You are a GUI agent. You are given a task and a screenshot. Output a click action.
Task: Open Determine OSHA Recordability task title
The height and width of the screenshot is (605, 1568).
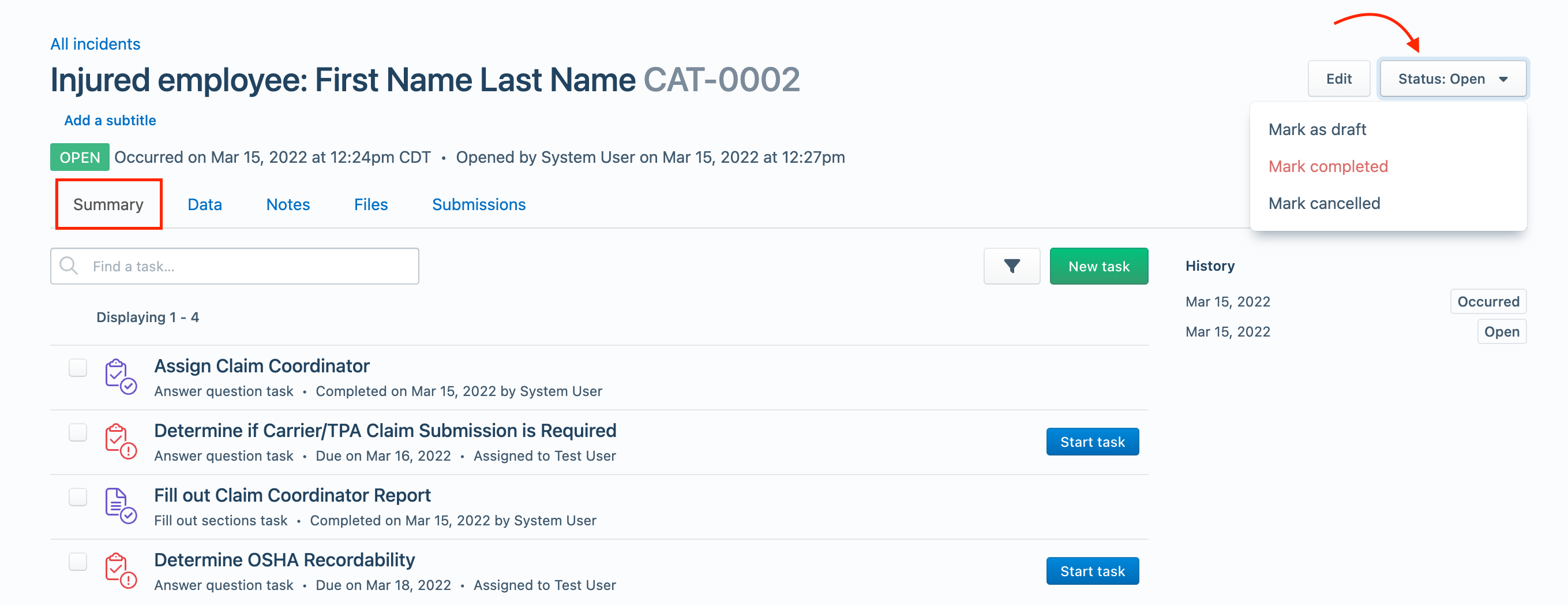[284, 559]
